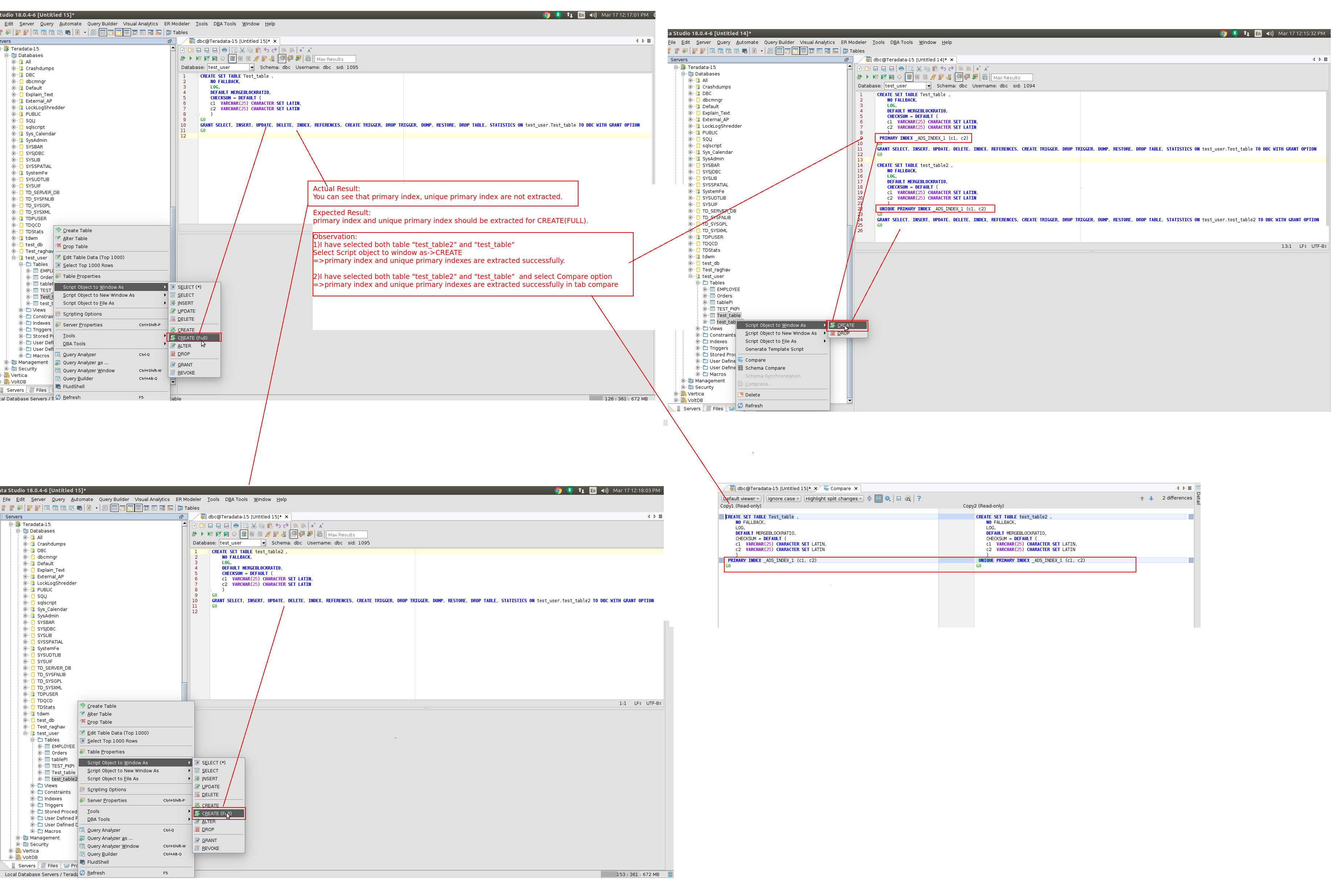This screenshot has width=1342, height=896.
Task: Click Delete in the table context menu
Action: tap(752, 395)
